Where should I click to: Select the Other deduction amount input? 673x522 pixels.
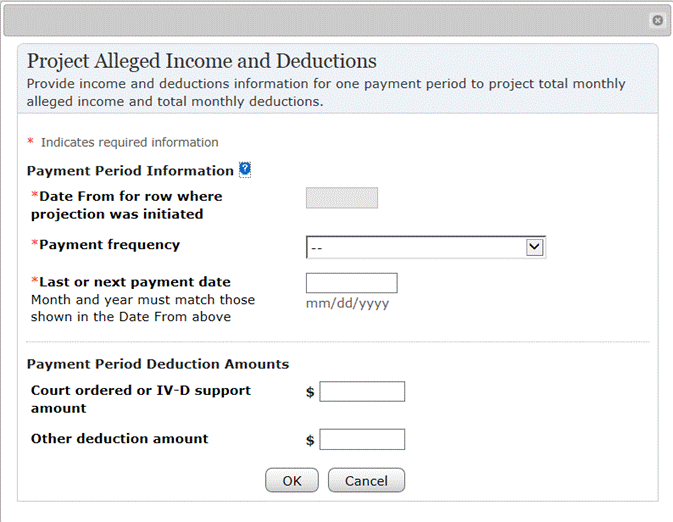tap(362, 440)
